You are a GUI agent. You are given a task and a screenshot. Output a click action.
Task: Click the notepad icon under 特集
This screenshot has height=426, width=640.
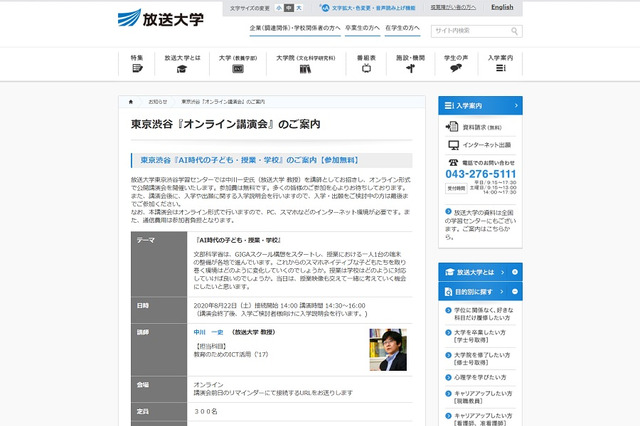137,68
